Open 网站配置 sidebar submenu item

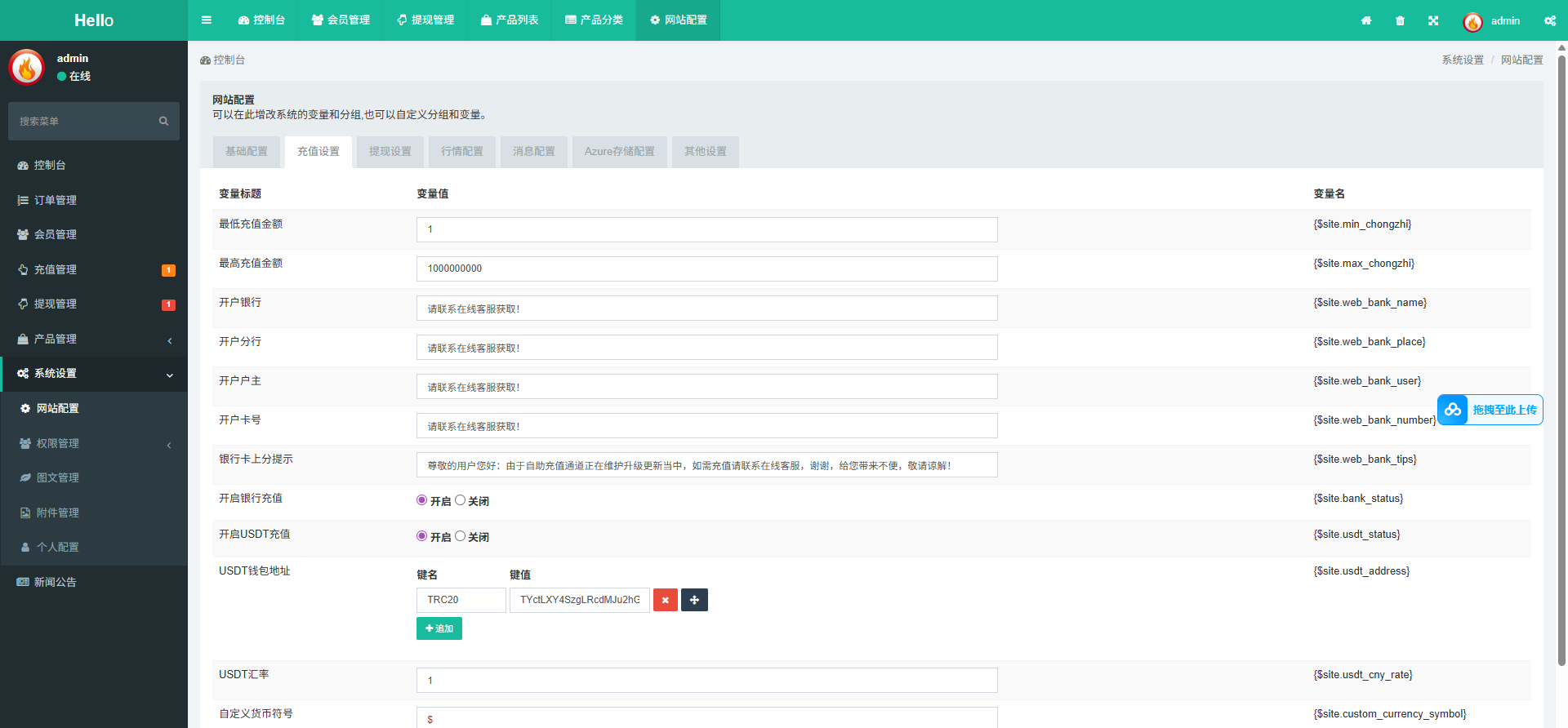(x=94, y=408)
